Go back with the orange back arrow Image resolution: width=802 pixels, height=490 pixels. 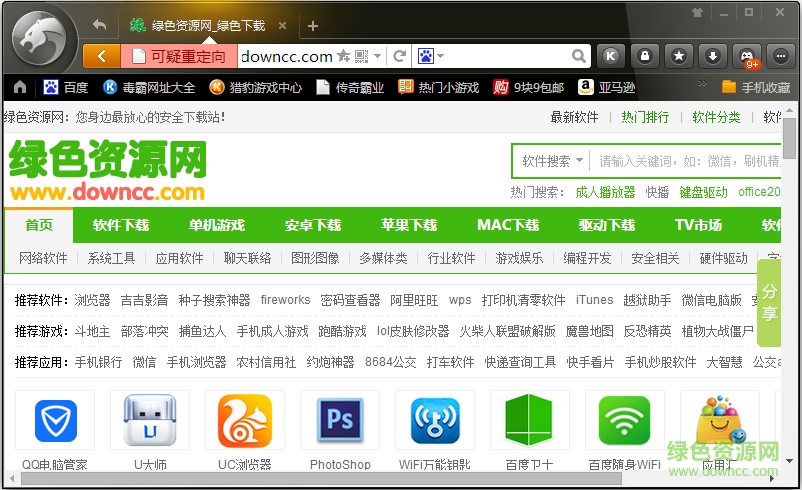[101, 56]
